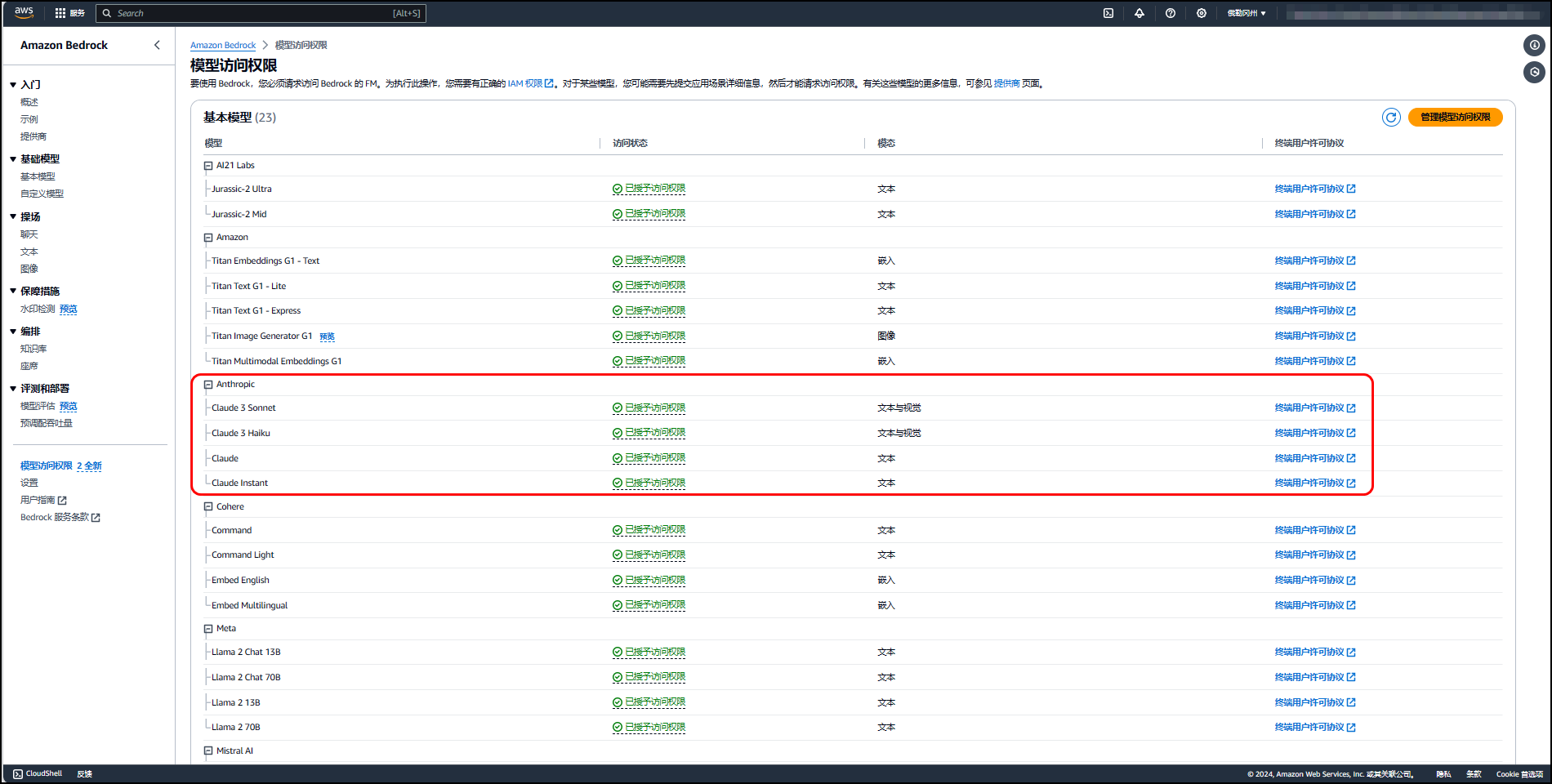
Task: Click external link icon next to IAM 权限
Action: point(550,83)
